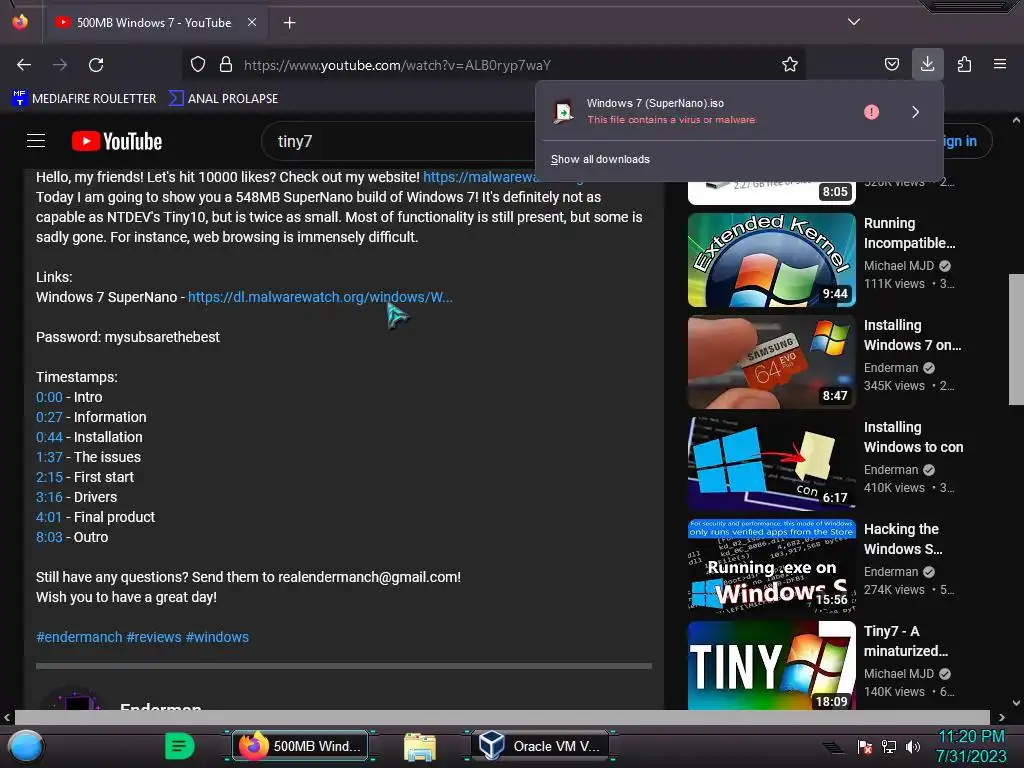Click the address bar URL
This screenshot has height=768, width=1024.
(397, 65)
